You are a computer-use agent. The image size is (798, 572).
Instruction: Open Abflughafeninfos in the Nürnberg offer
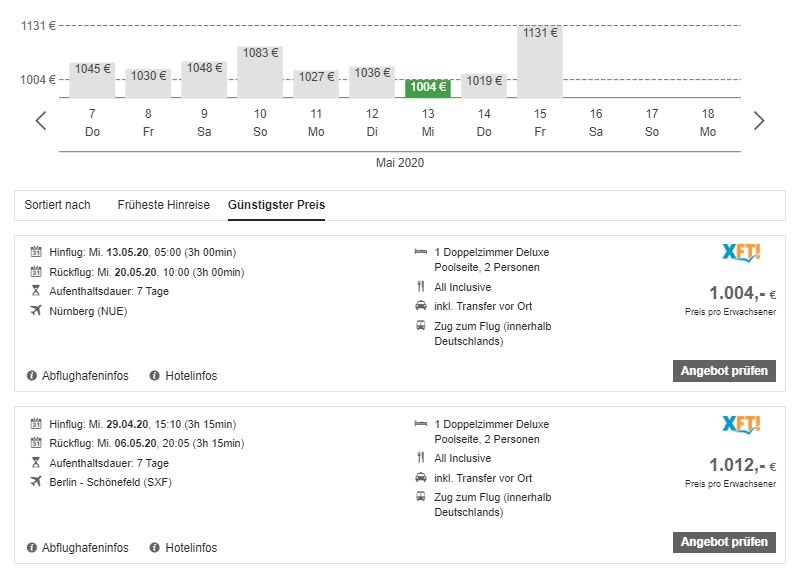click(x=85, y=376)
